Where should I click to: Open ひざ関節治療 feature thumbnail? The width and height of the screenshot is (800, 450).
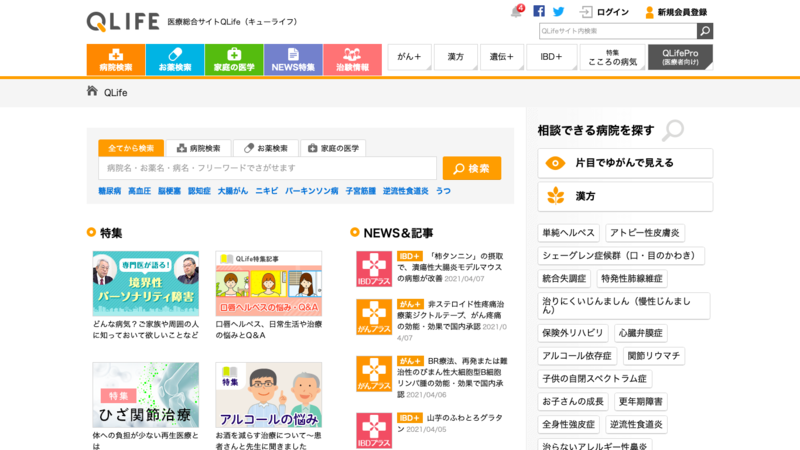[146, 395]
